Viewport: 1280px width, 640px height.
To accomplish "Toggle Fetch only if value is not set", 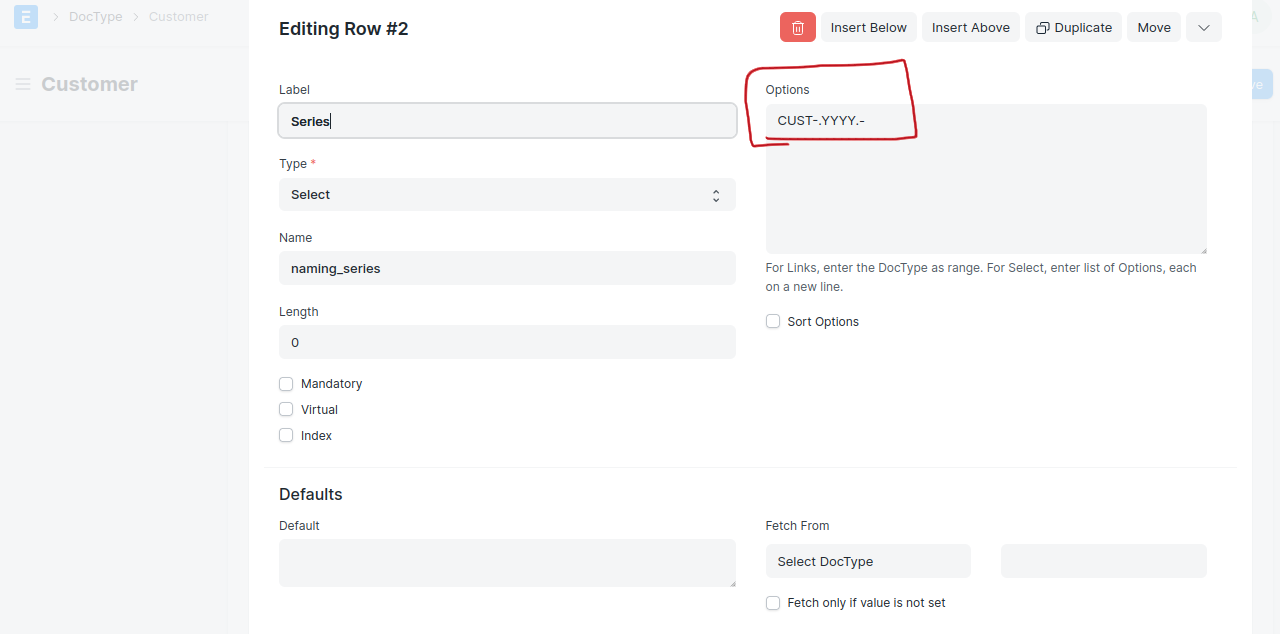I will (x=773, y=603).
